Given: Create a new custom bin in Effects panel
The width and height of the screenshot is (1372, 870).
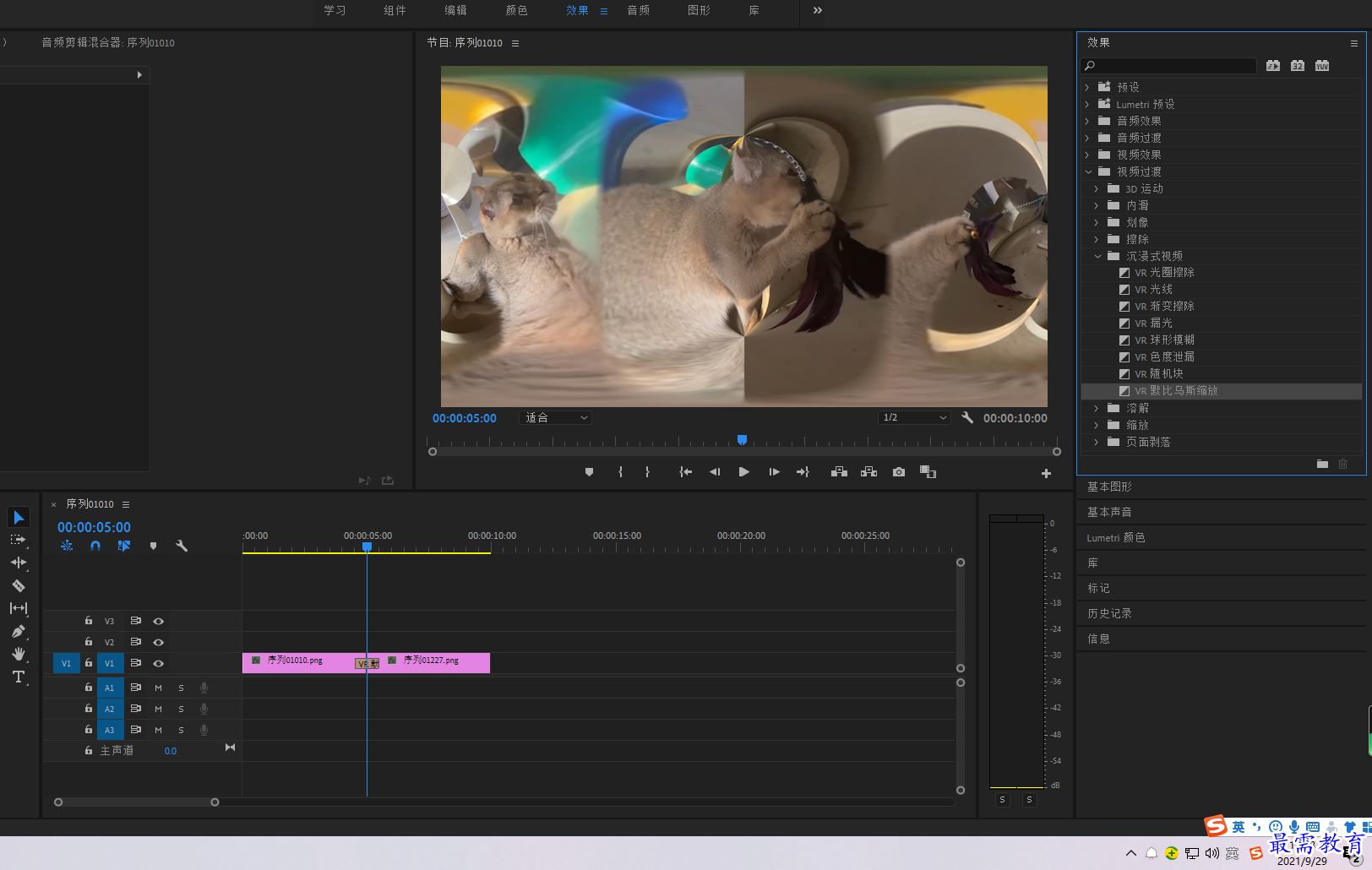Looking at the screenshot, I should 1322,464.
